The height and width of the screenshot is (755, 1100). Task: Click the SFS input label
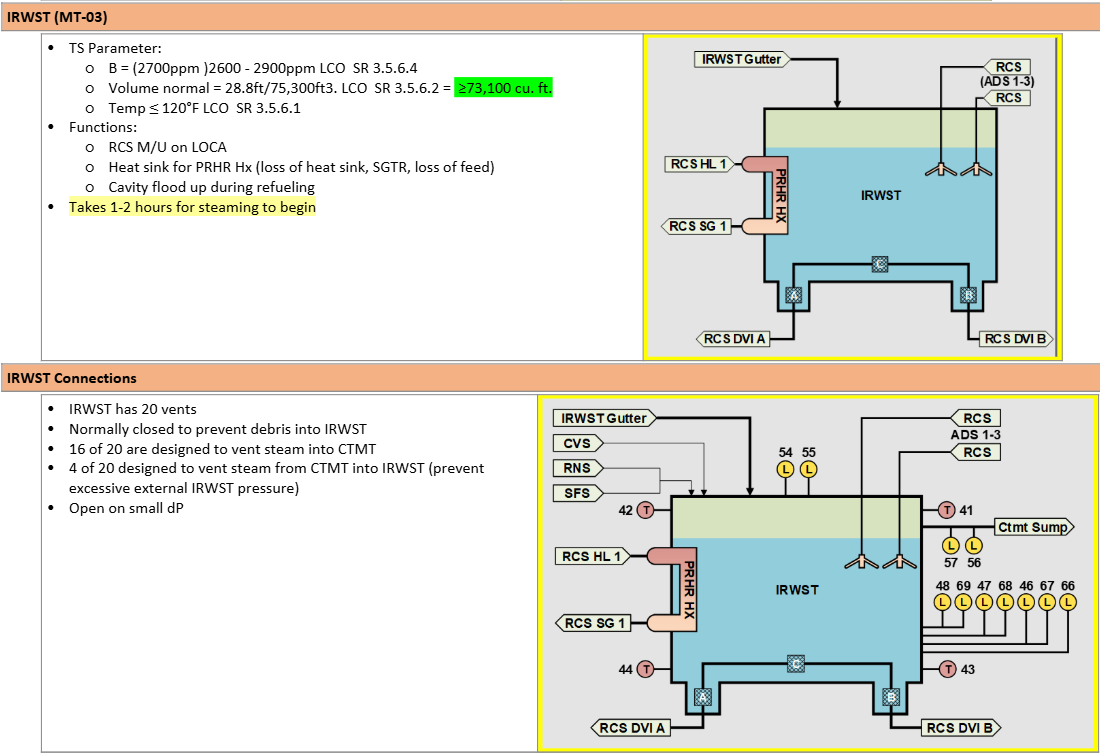click(x=578, y=493)
